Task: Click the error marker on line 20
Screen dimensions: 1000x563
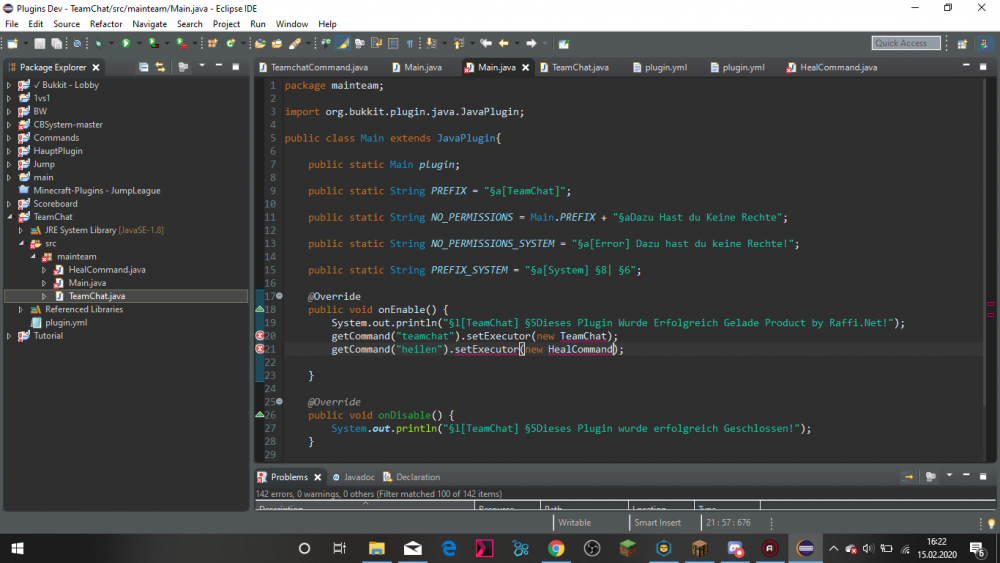Action: coord(260,336)
